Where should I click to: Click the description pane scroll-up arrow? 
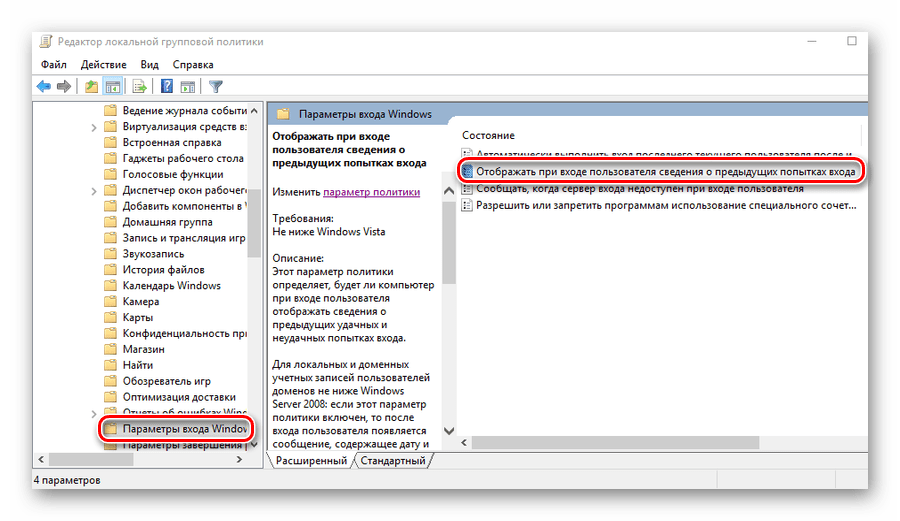pyautogui.click(x=449, y=192)
